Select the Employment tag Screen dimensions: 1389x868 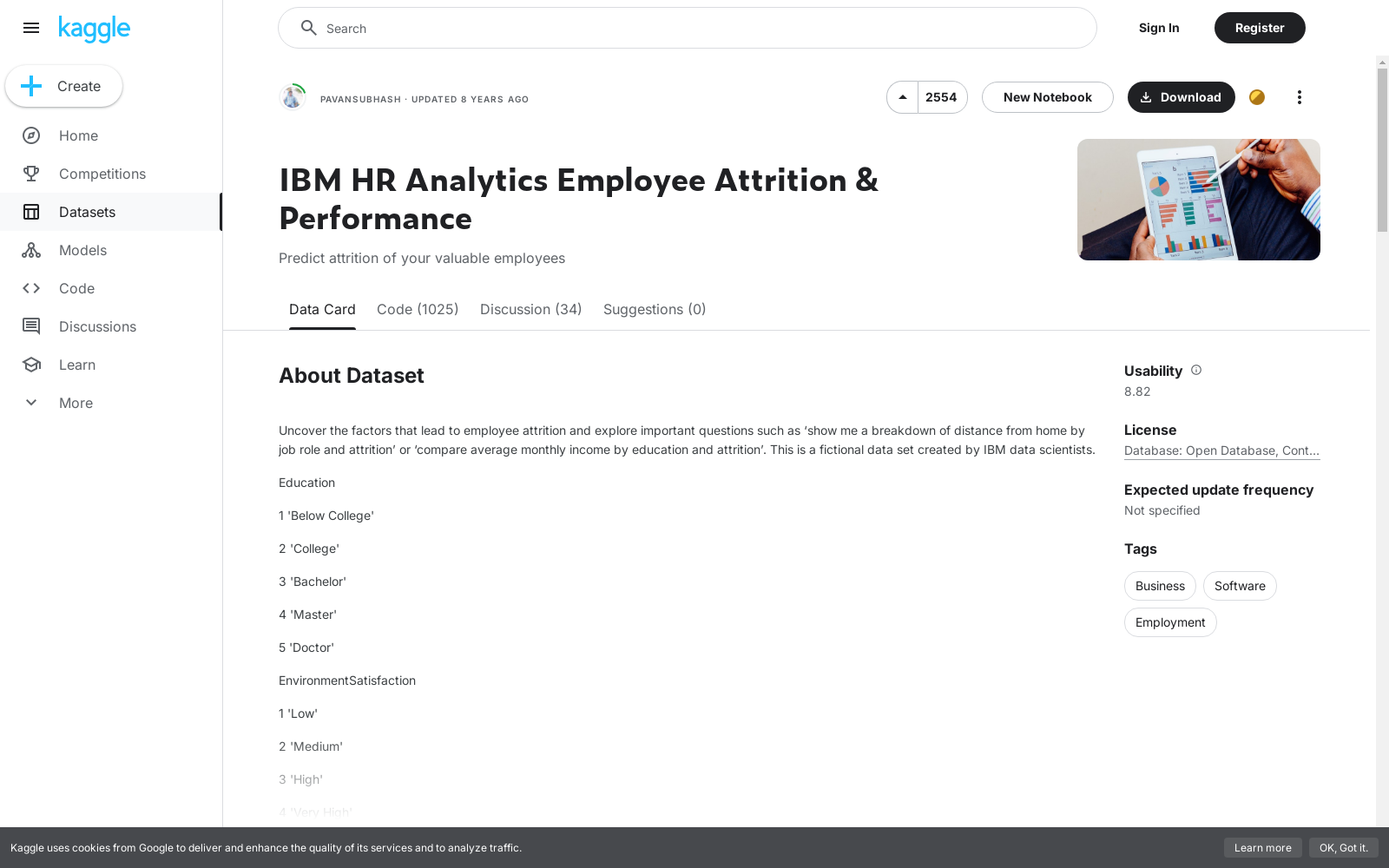tap(1170, 622)
